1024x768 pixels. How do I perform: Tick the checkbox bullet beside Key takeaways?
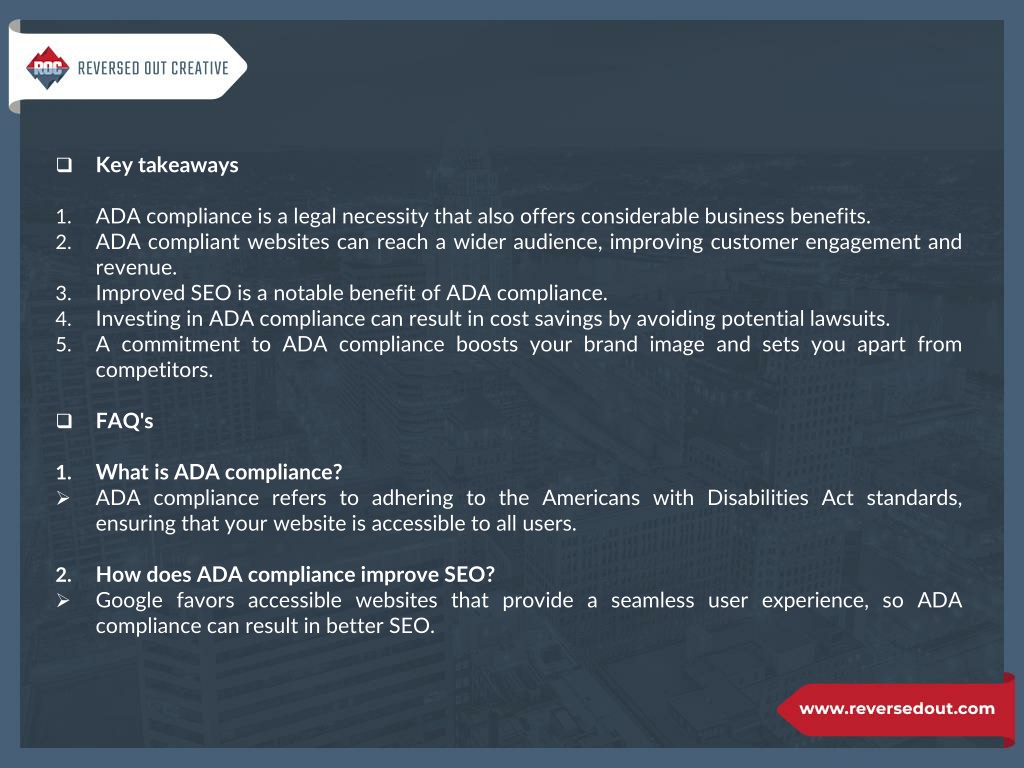64,165
